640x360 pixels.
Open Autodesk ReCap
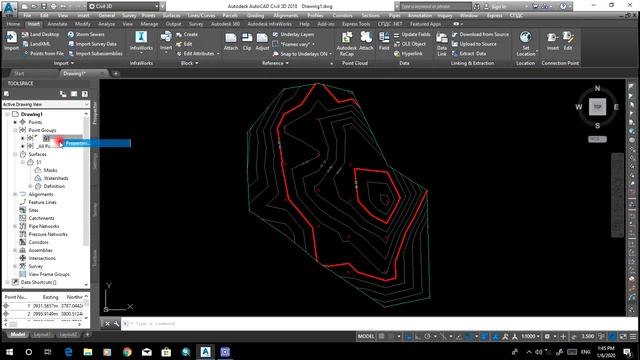(x=347, y=43)
